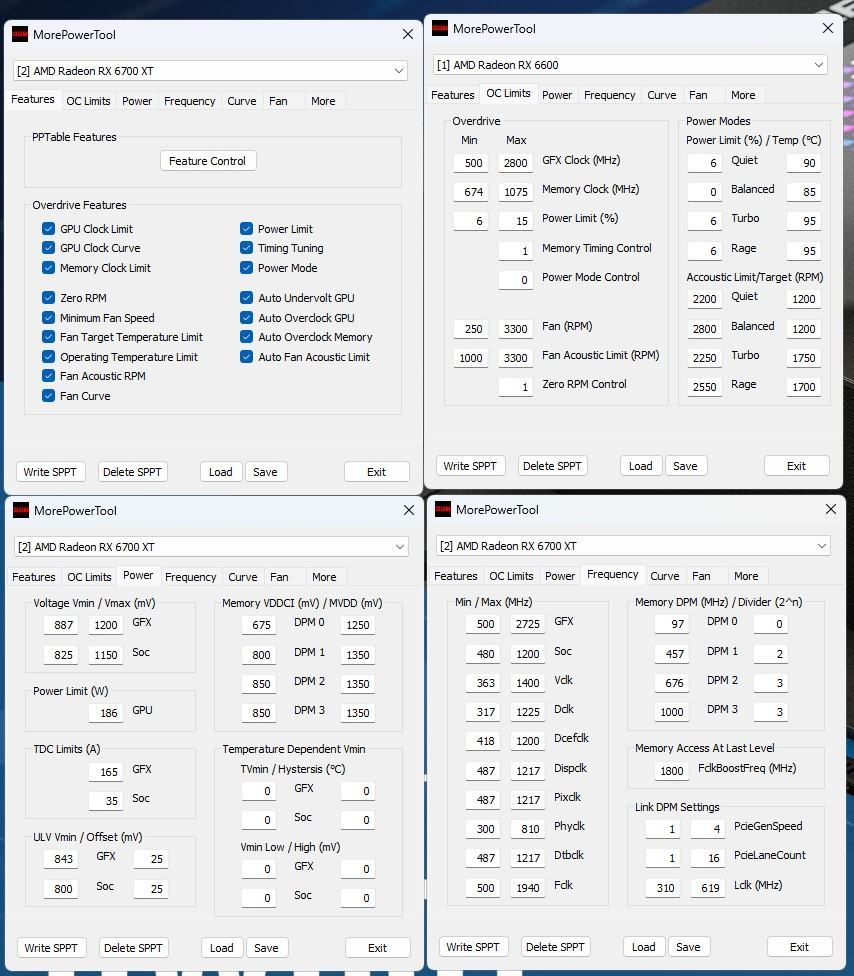
Task: Uncheck Auto Fan Acoustic Limit
Action: (246, 357)
